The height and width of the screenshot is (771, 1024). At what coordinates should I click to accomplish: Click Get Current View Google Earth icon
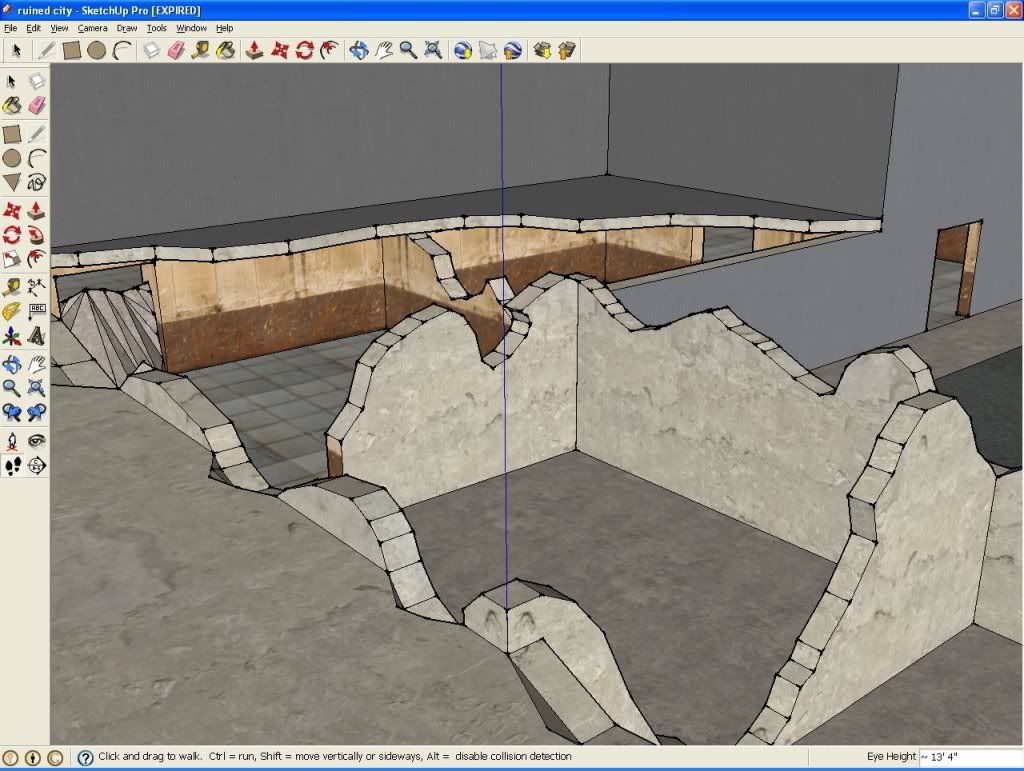tap(463, 50)
